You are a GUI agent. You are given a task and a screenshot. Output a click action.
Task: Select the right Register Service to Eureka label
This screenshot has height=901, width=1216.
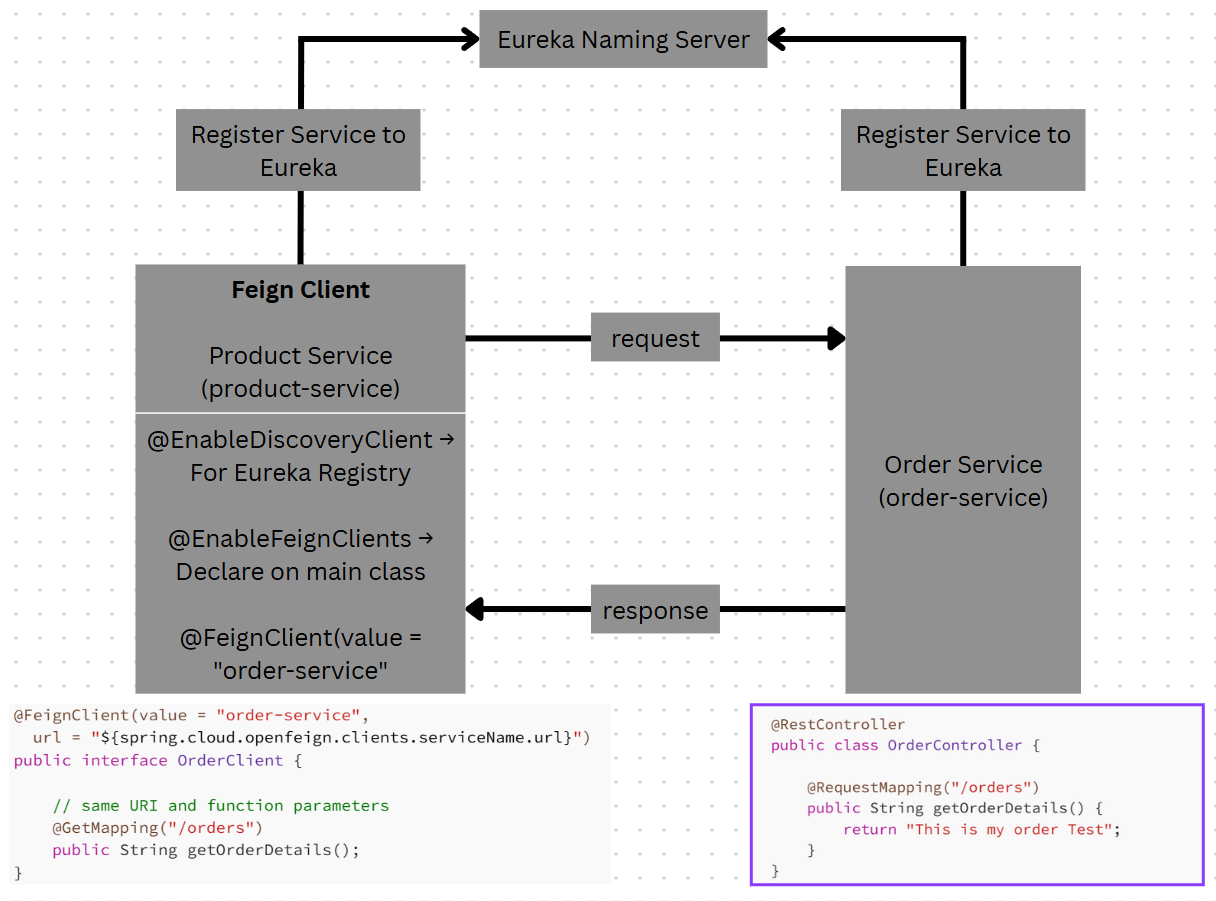click(962, 150)
